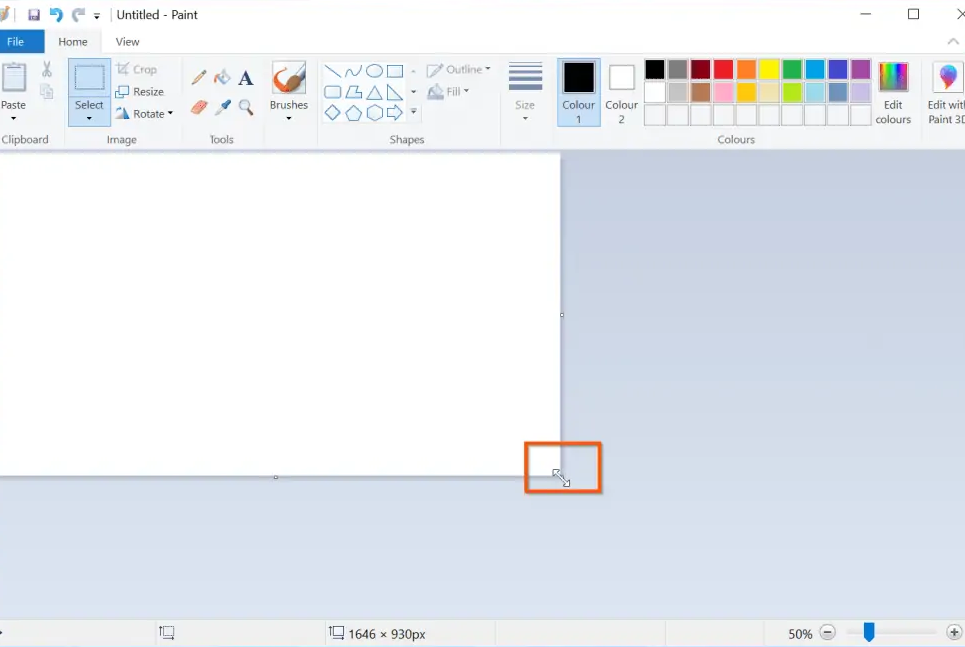Click the Resize button

(x=140, y=92)
